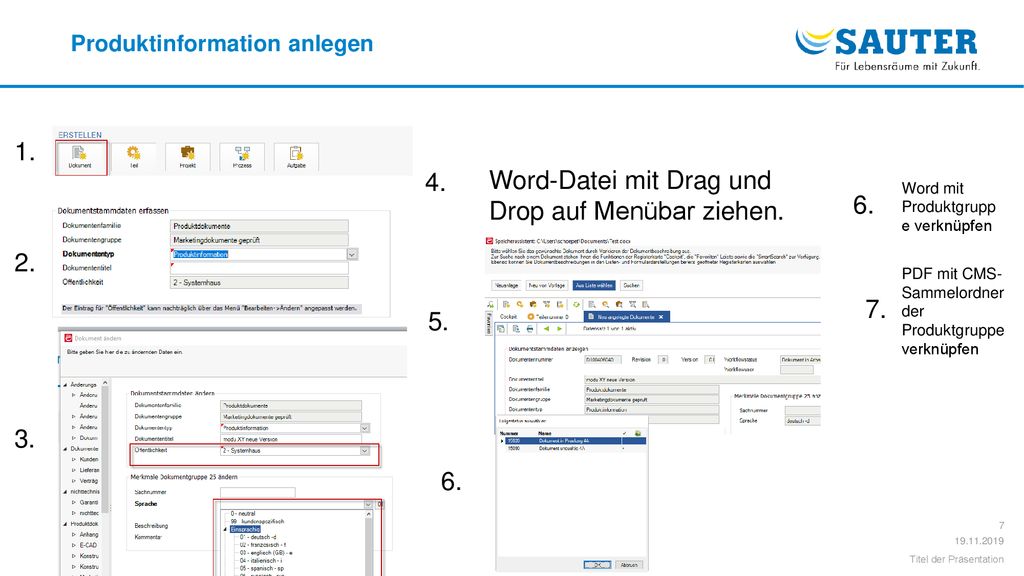The image size is (1024, 576).
Task: Click the Neu von Vorlage button
Action: click(547, 285)
